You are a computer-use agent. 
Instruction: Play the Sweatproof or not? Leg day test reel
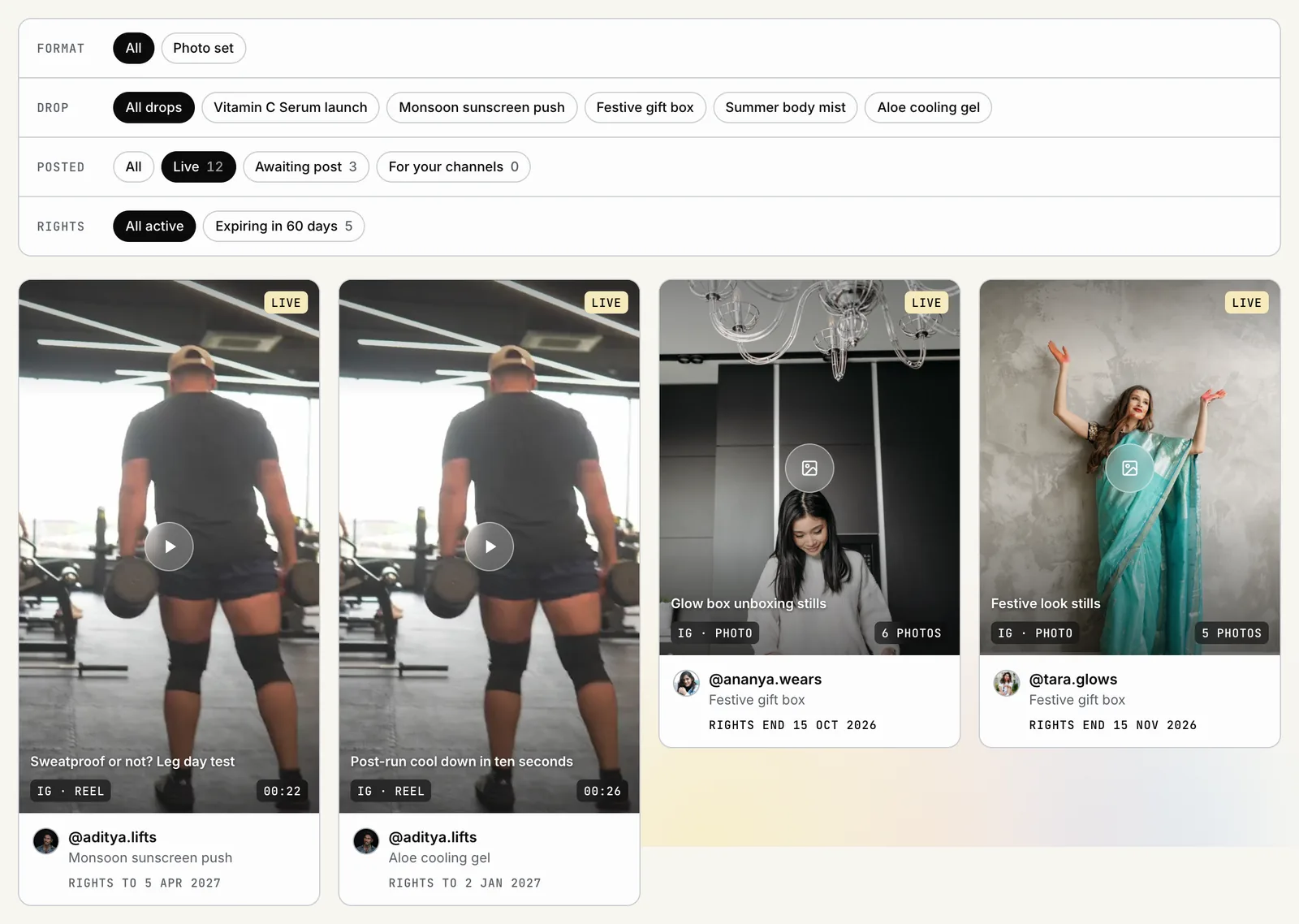coord(169,546)
